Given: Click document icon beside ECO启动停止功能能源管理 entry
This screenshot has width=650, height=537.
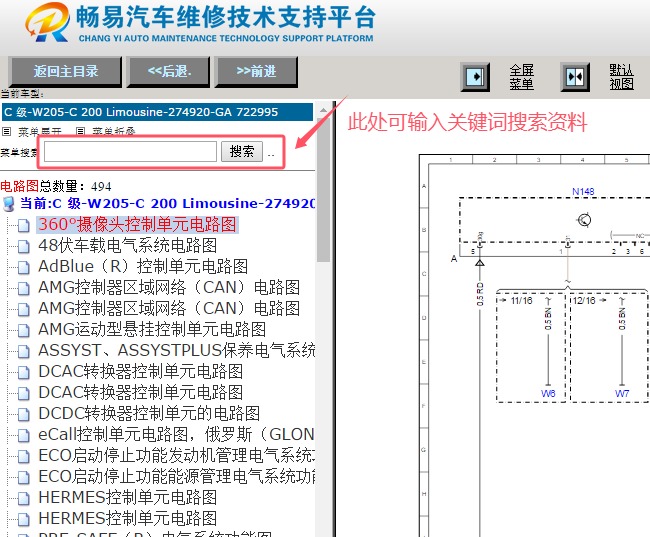Looking at the screenshot, I should [23, 477].
